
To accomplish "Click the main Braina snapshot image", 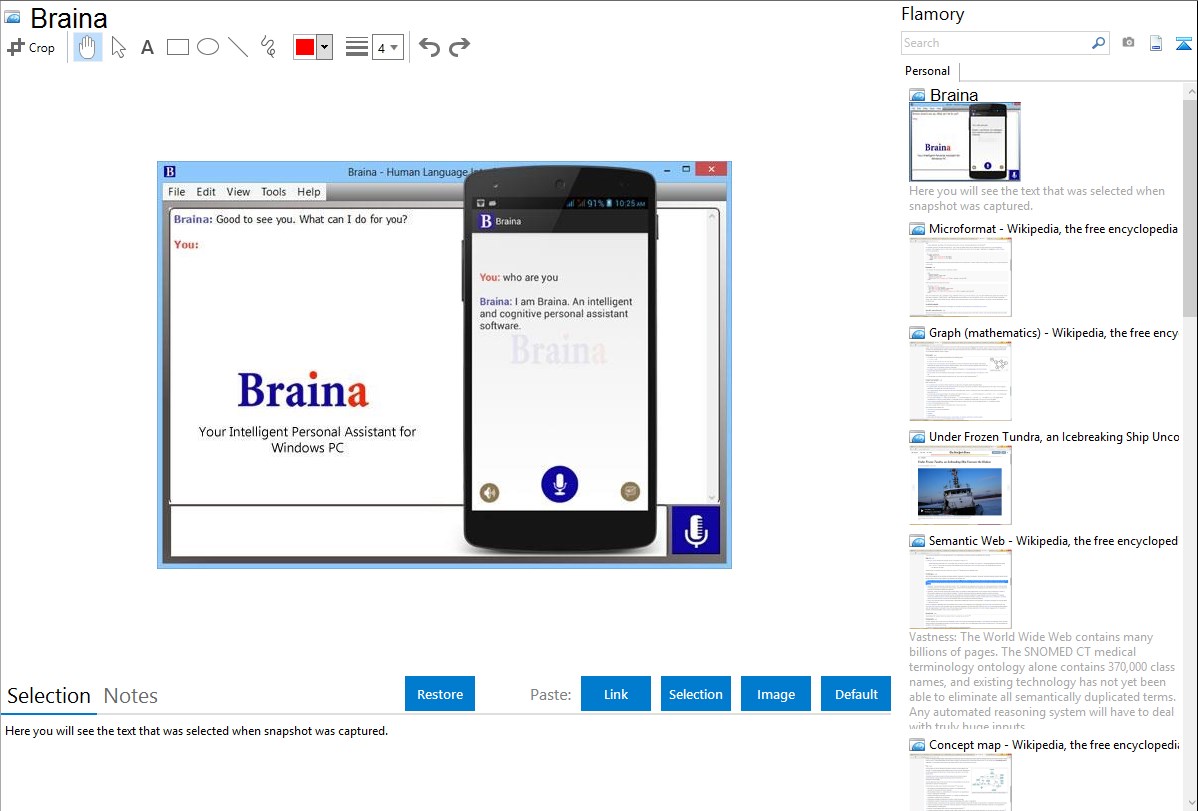I will pos(444,365).
